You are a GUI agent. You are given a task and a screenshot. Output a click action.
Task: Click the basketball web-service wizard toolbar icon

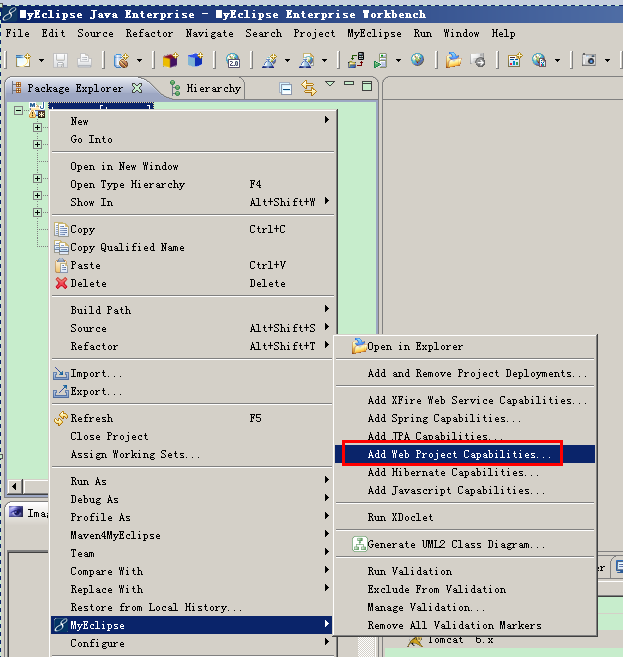pyautogui.click(x=121, y=61)
